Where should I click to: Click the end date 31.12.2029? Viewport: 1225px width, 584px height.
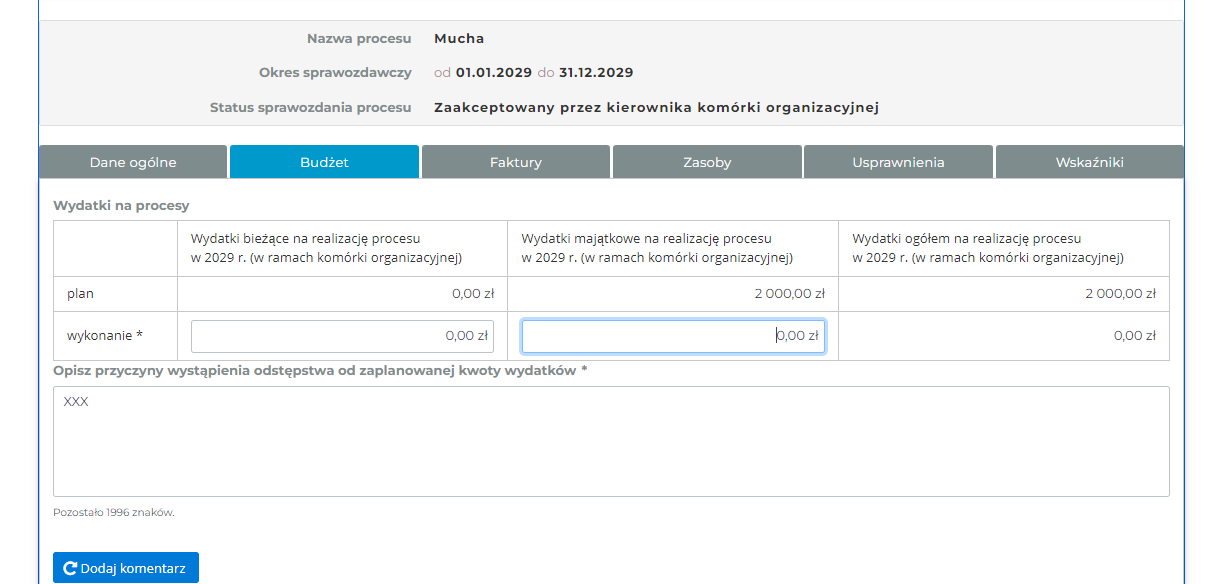(x=596, y=73)
